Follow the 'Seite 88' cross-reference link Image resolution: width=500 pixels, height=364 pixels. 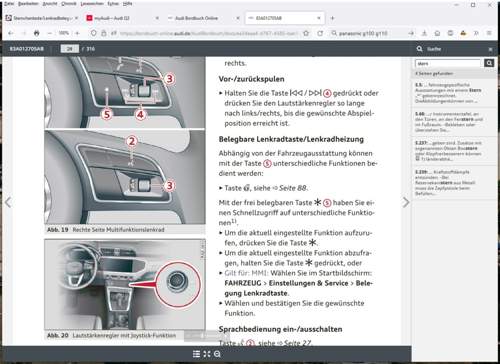coord(293,188)
